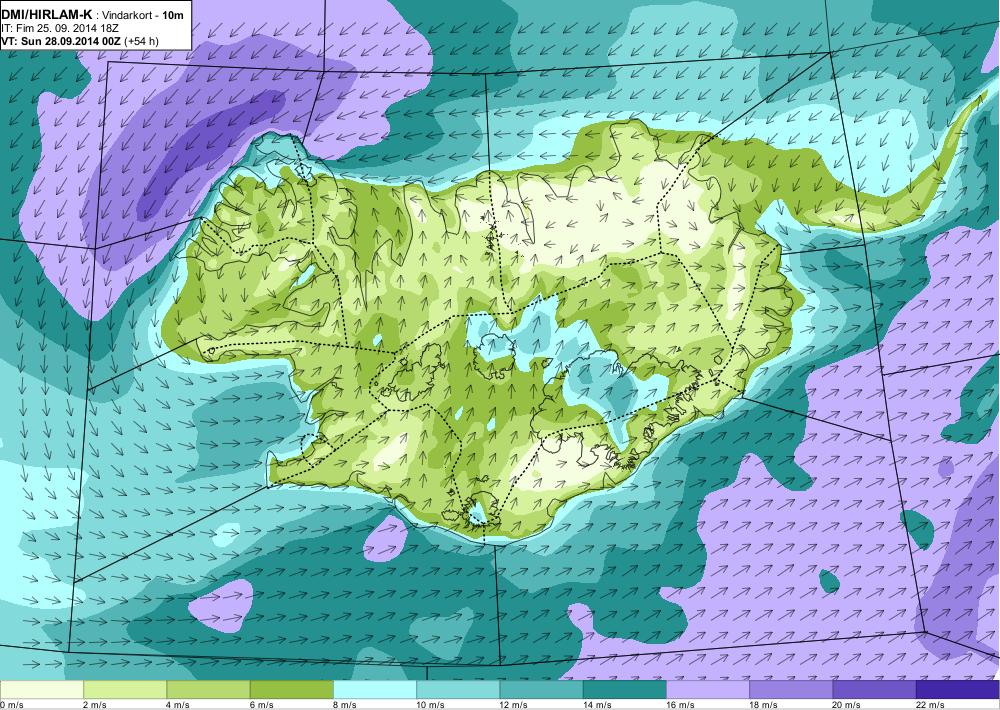
Task: Click the 'Vindarkort - 10m' map type text
Action: (142, 15)
